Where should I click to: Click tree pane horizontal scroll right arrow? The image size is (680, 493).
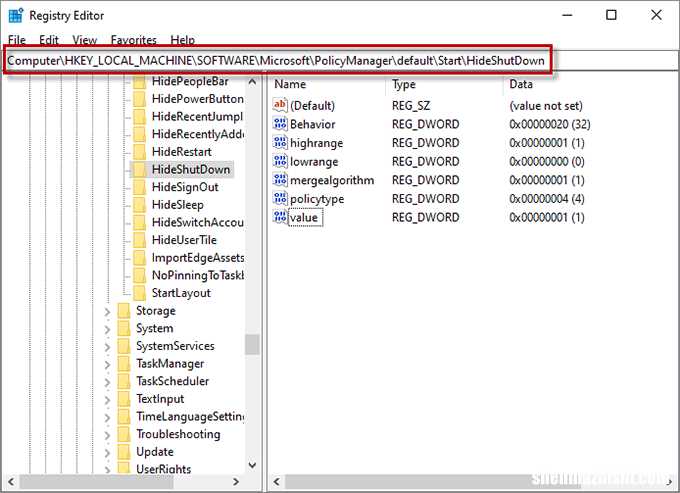click(235, 482)
